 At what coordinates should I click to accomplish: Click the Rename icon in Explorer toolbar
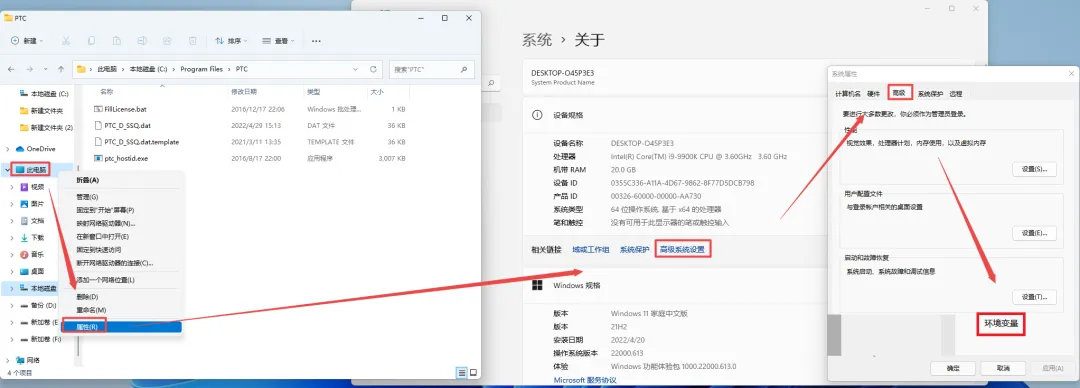143,41
